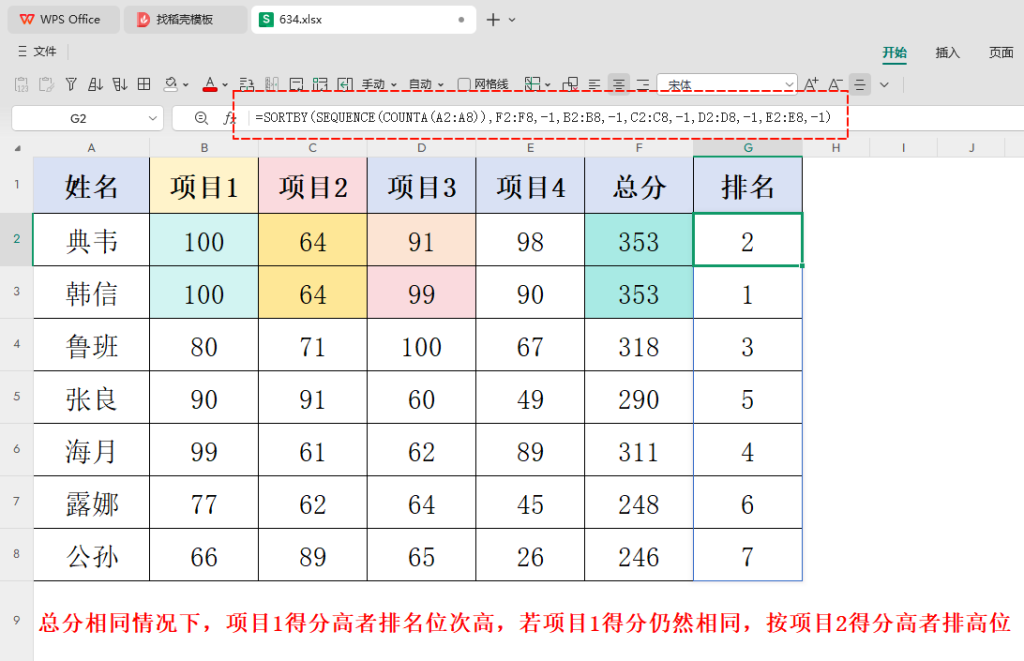This screenshot has height=661, width=1024.
Task: Open the Name Box dropdown arrow
Action: pos(153,118)
